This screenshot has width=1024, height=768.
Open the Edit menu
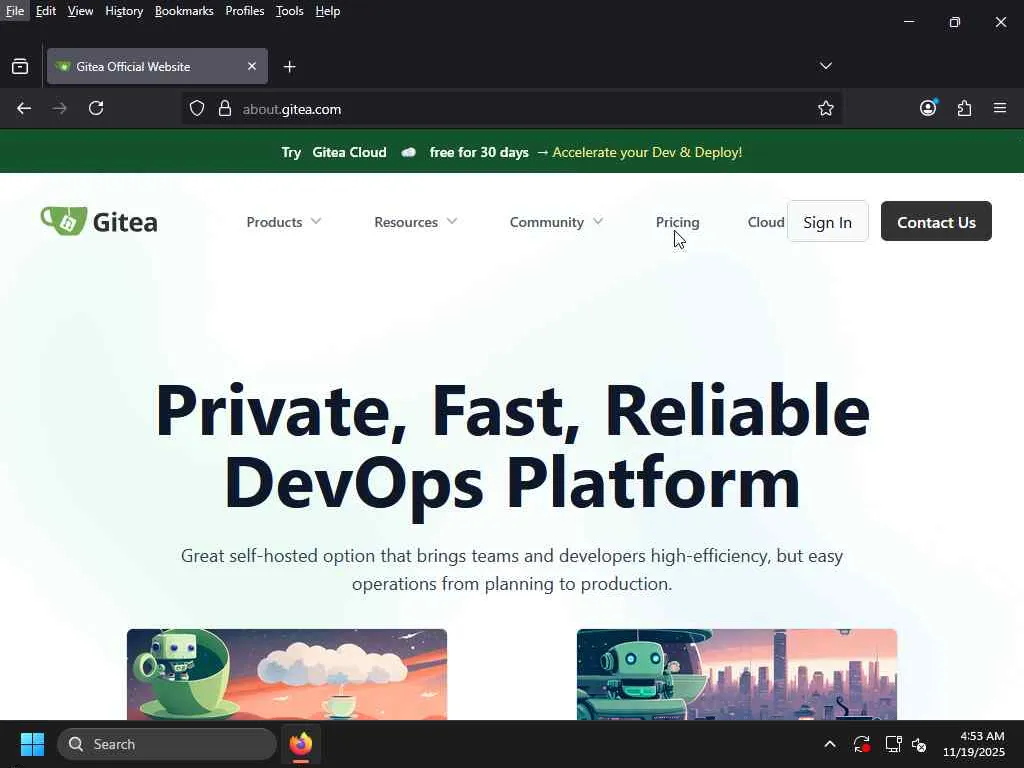(x=46, y=11)
